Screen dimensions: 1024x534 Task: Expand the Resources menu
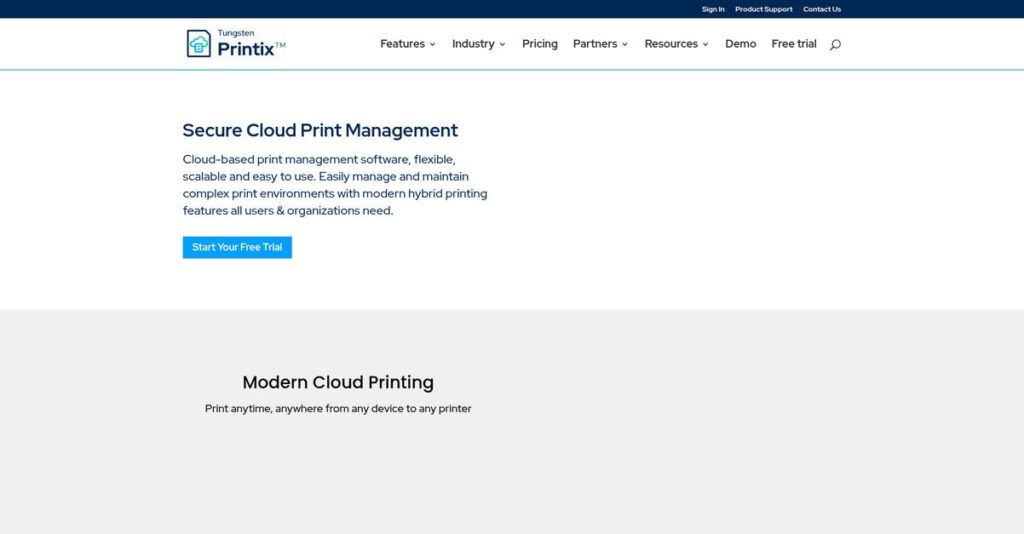(x=677, y=44)
